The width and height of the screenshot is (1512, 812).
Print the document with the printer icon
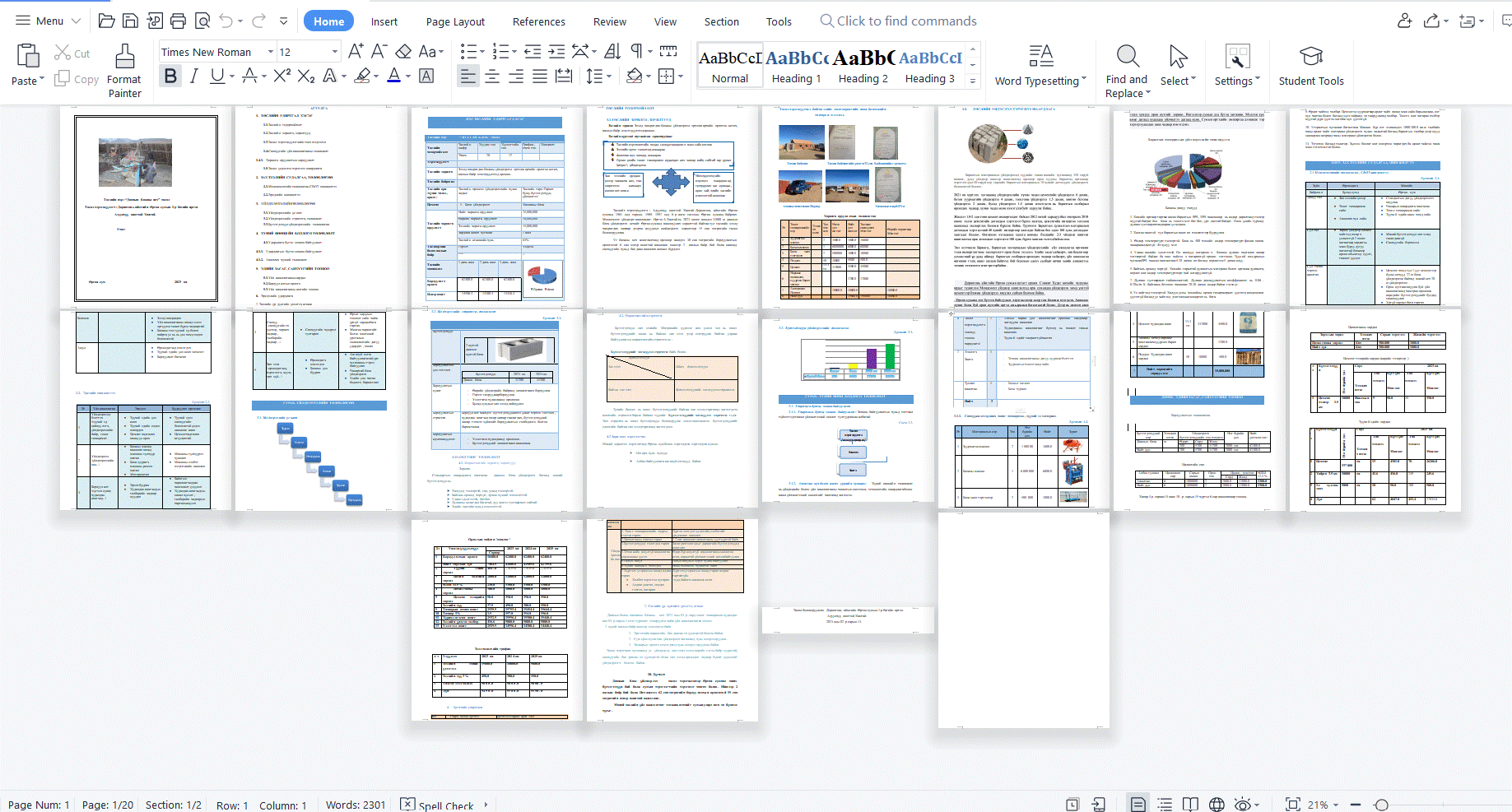pos(178,21)
